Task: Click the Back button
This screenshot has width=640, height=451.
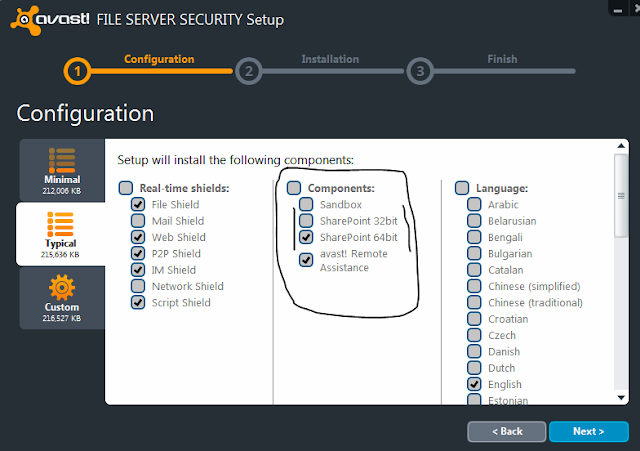Action: (x=506, y=431)
